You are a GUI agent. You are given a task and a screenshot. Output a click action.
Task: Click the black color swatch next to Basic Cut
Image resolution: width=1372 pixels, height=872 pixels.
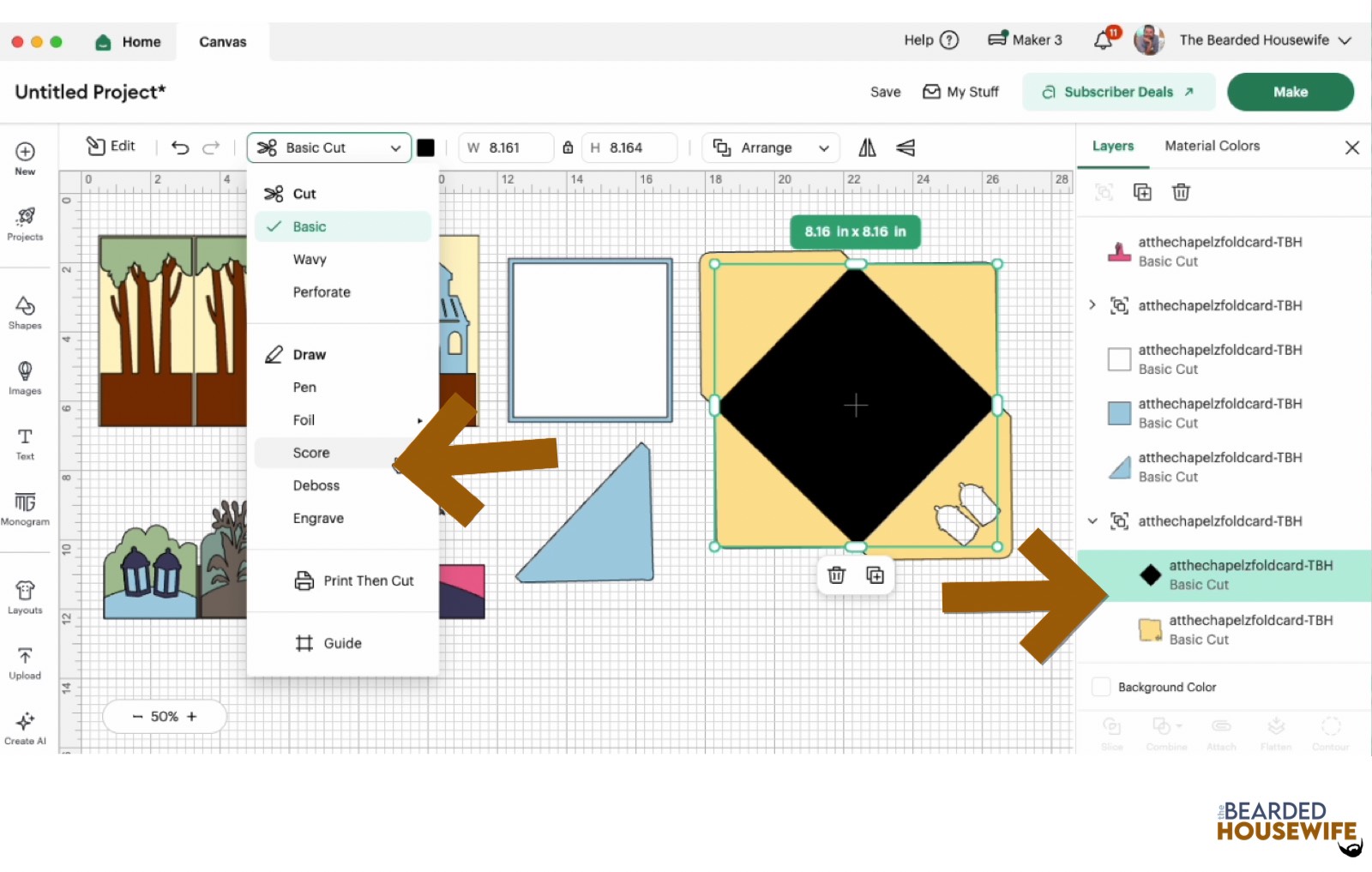[x=426, y=147]
